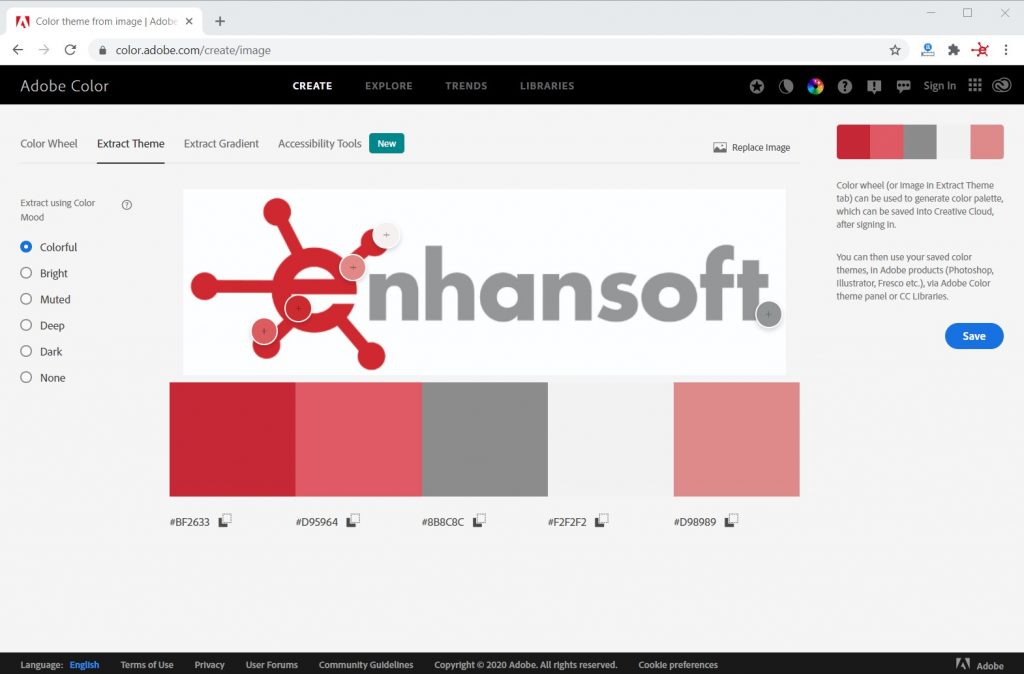Open the browser extensions puzzle icon
The image size is (1024, 674).
pyautogui.click(x=953, y=50)
